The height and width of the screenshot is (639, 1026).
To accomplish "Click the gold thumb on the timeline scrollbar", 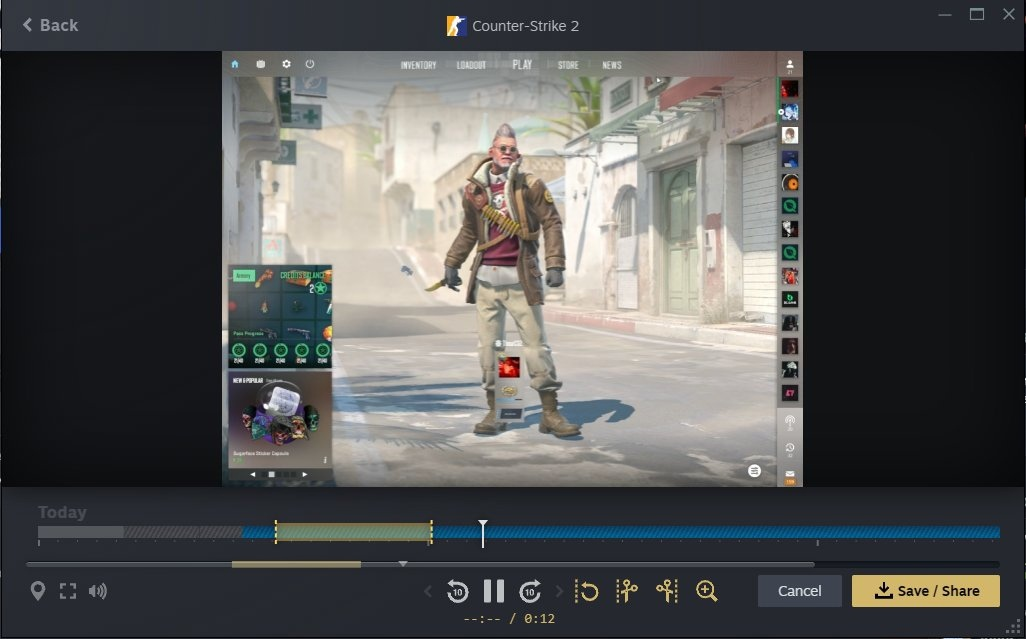I will coord(296,564).
